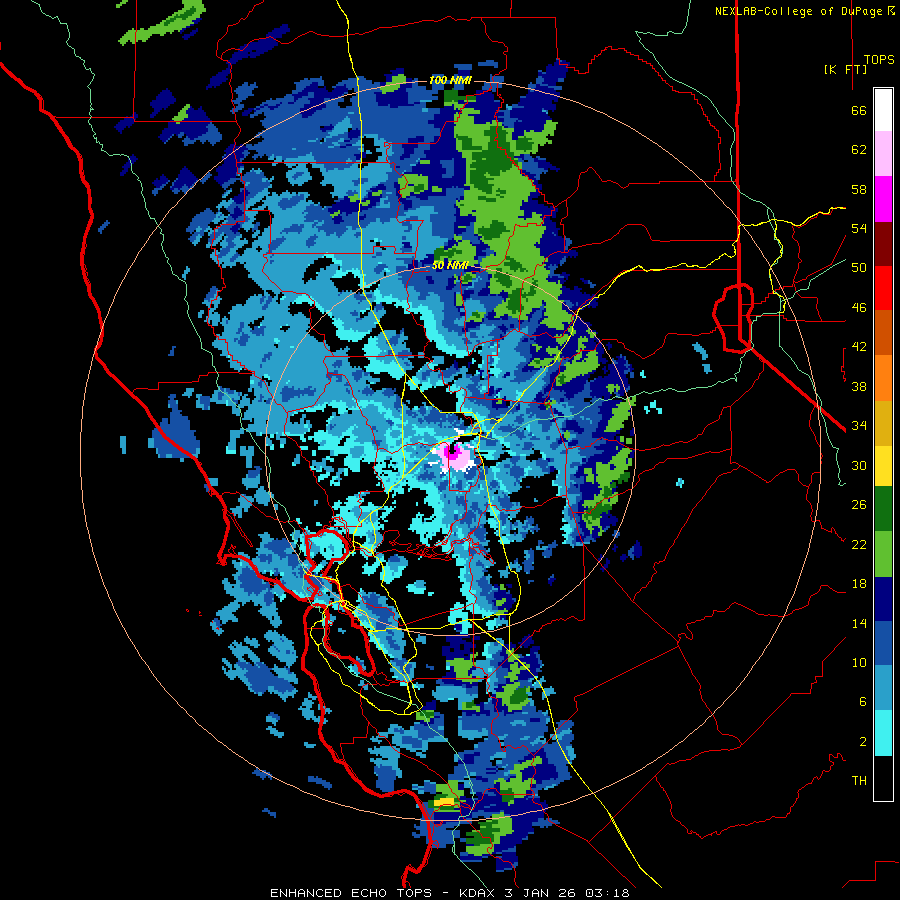
Task: Click the "26" legend value
Action: point(859,505)
